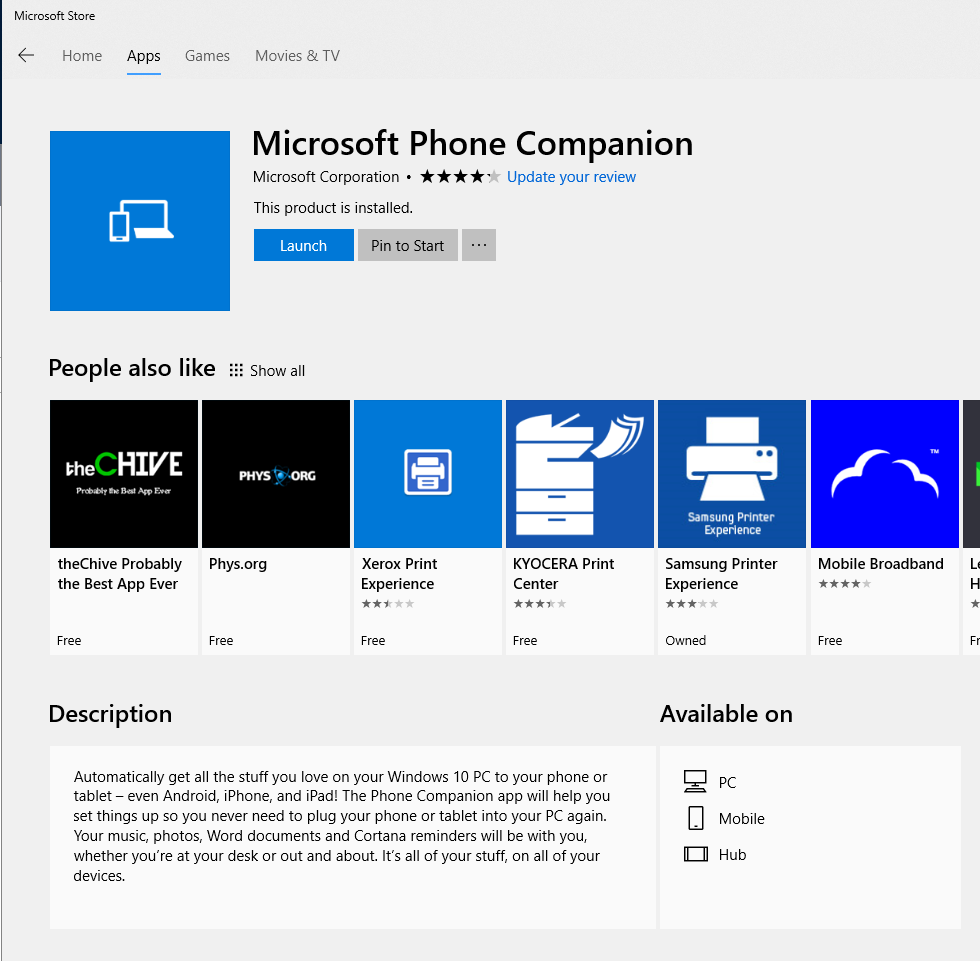Click the Hub device icon
This screenshot has height=961, width=980.
point(695,854)
